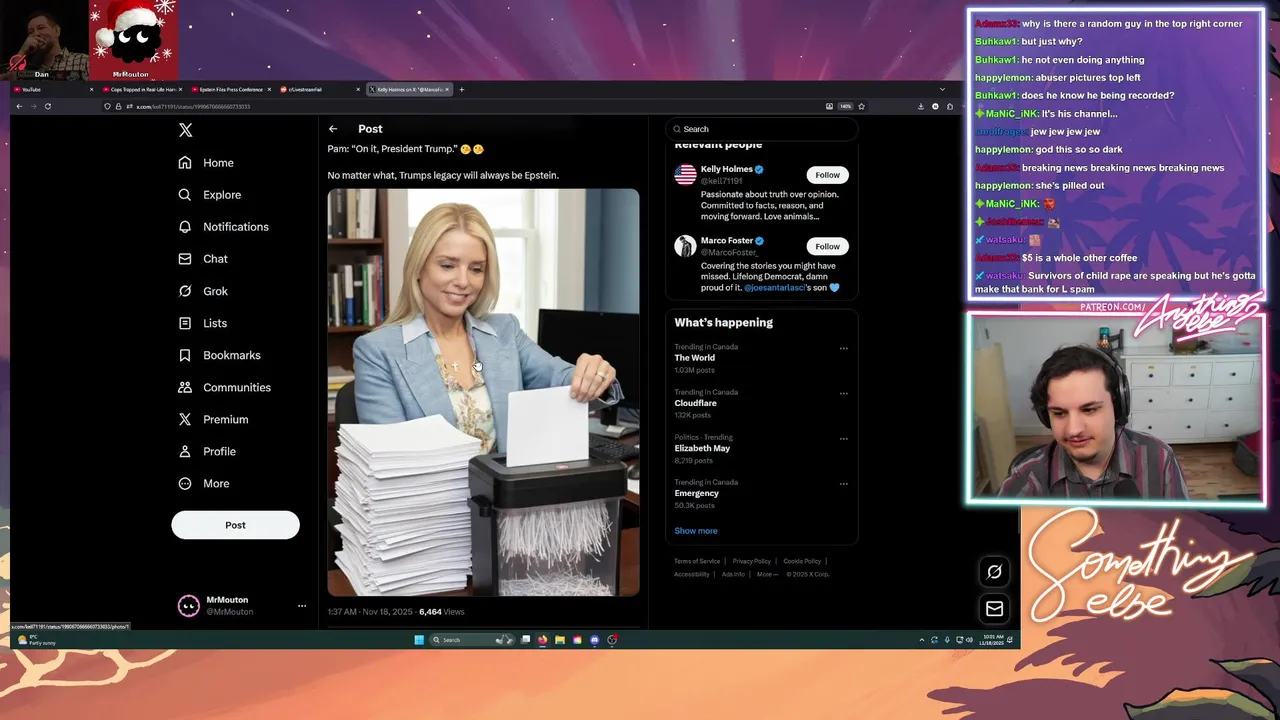Open Explore in the X sidebar
1280x720 pixels.
pyautogui.click(x=210, y=195)
